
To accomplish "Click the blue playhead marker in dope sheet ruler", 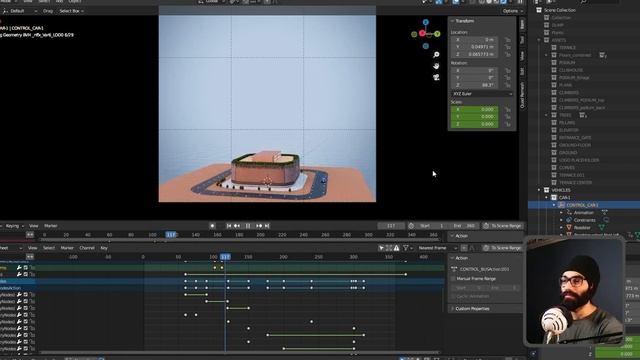I will [225, 257].
